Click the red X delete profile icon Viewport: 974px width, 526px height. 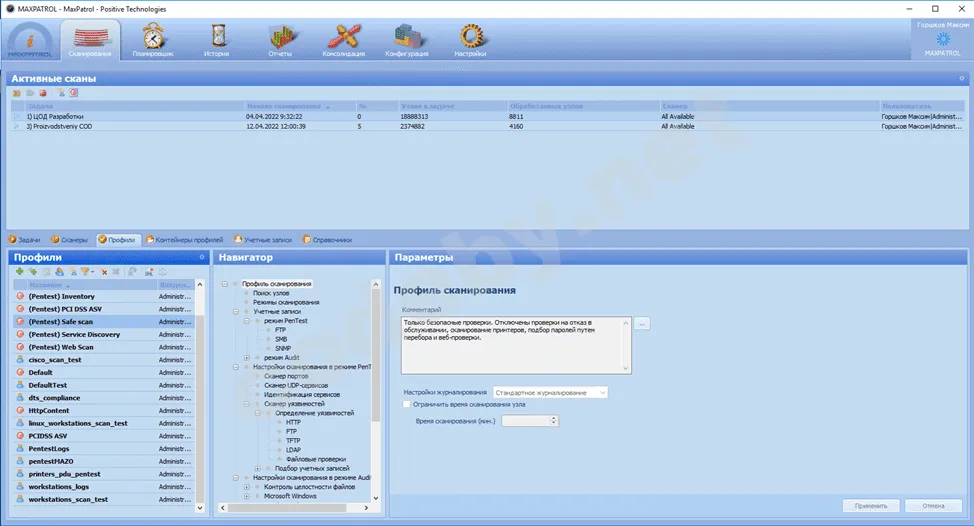pyautogui.click(x=103, y=272)
